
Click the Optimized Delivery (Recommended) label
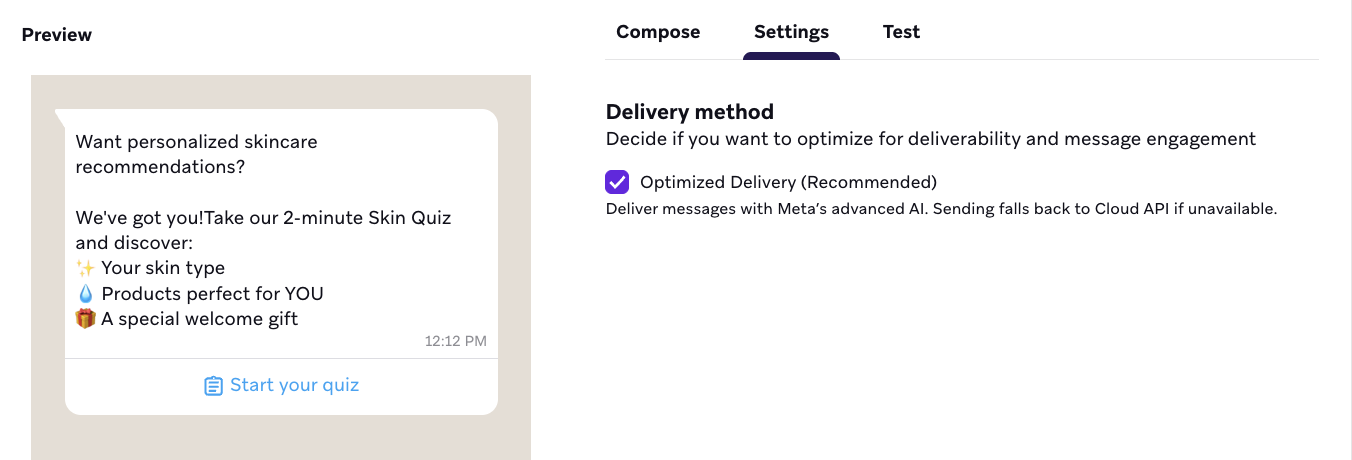[x=788, y=182]
